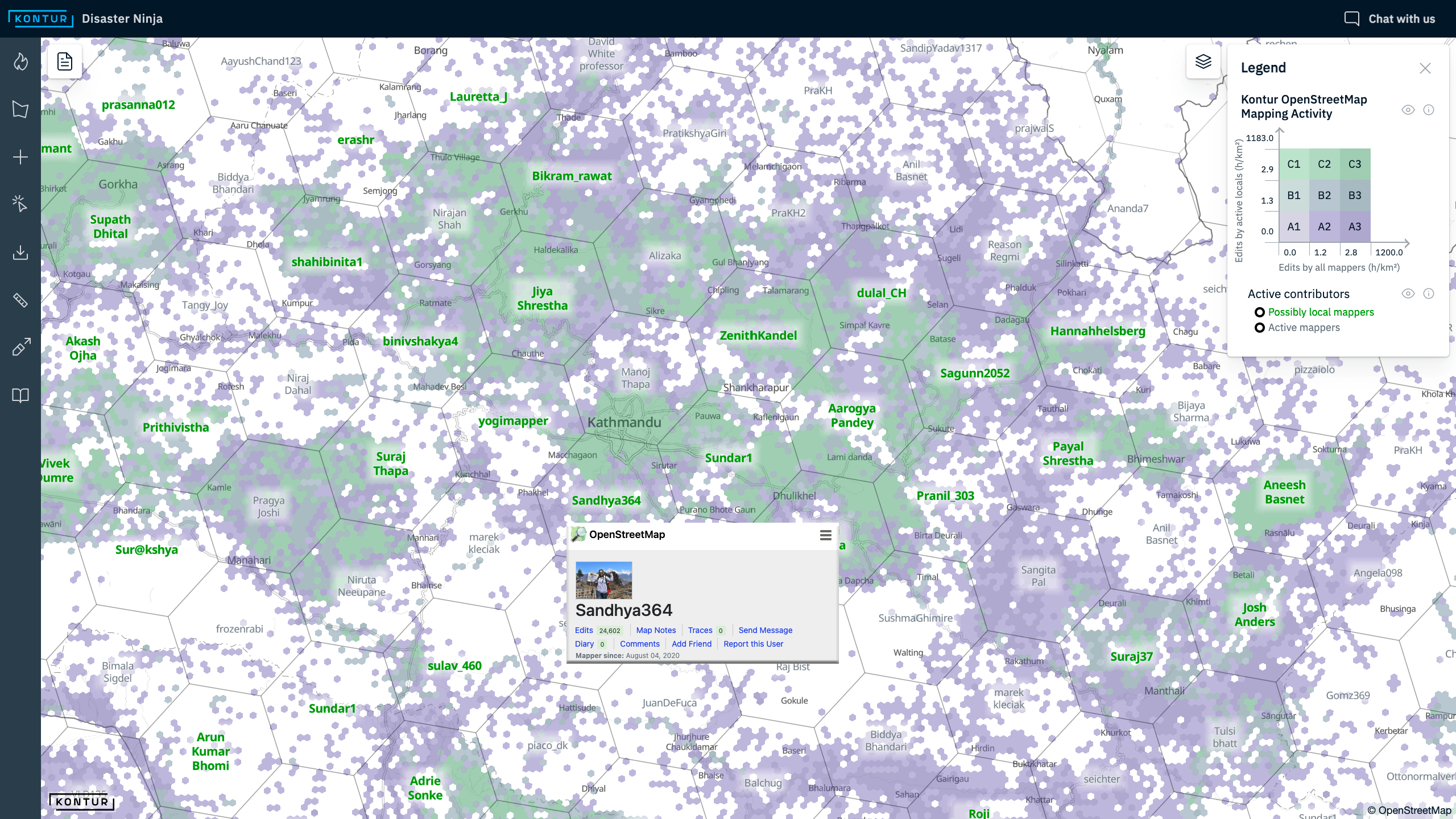Click mapper label dulal_CH on map
Image resolution: width=1456 pixels, height=819 pixels.
click(882, 293)
